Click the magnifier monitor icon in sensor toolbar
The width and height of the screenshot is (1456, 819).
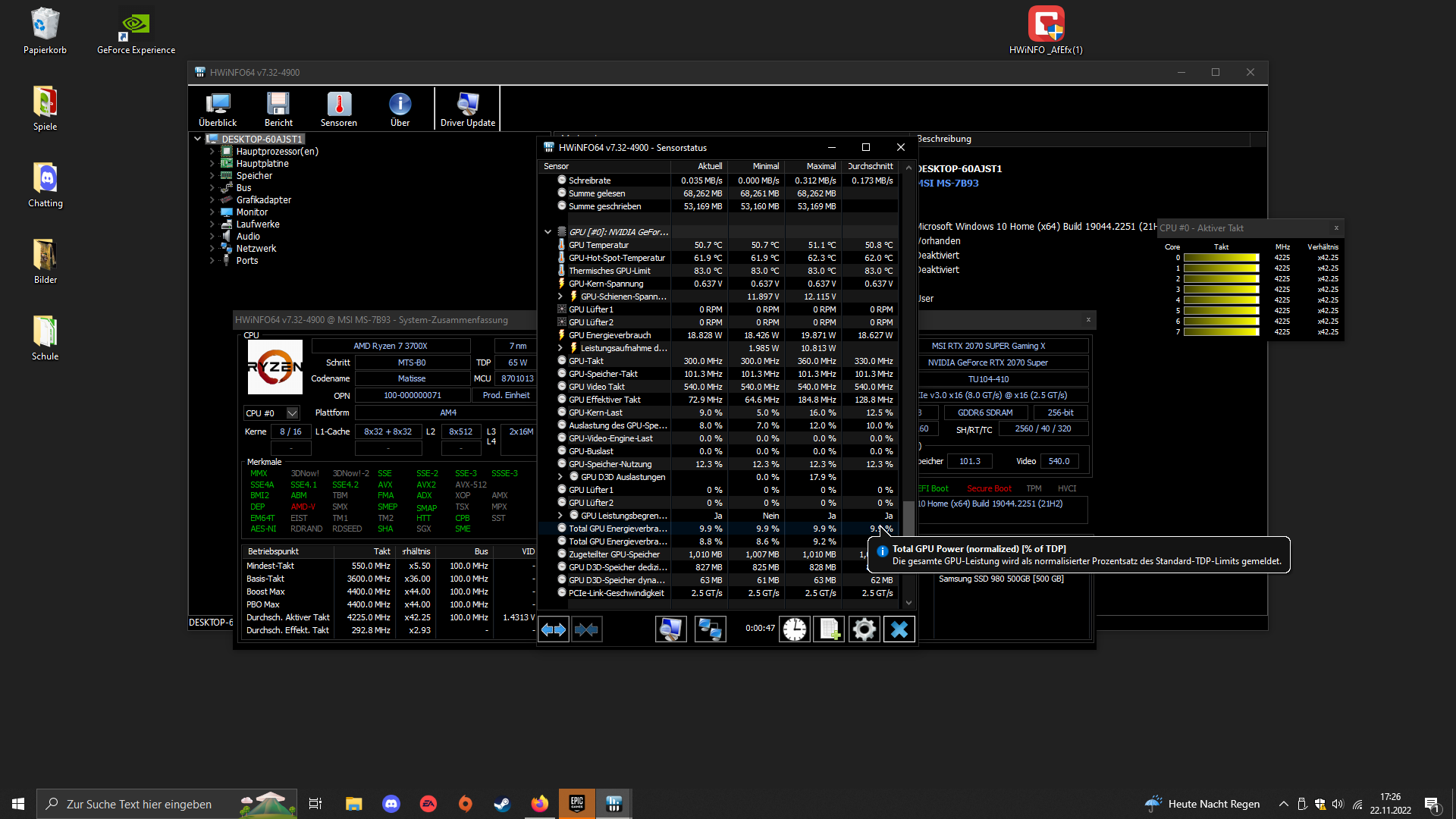pos(670,629)
